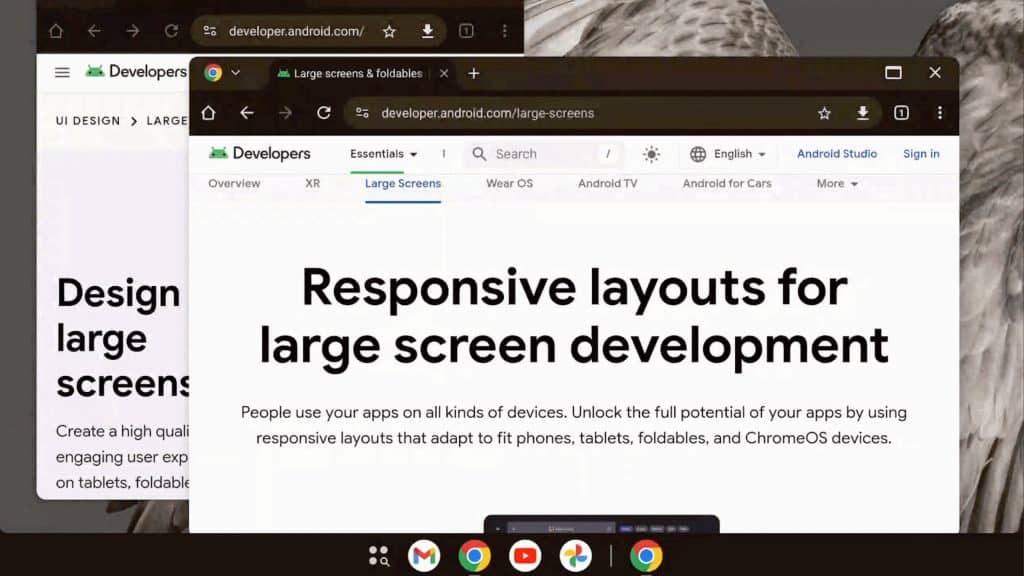Image resolution: width=1024 pixels, height=576 pixels.
Task: Go back in the background Chrome window
Action: click(95, 31)
